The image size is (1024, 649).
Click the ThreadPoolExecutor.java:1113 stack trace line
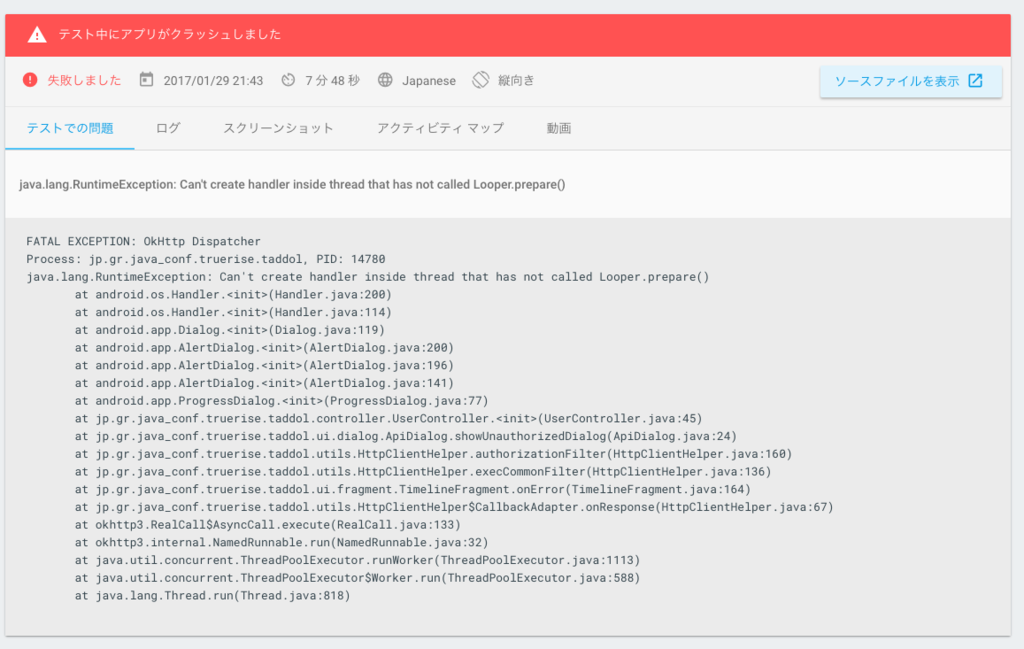[357, 560]
